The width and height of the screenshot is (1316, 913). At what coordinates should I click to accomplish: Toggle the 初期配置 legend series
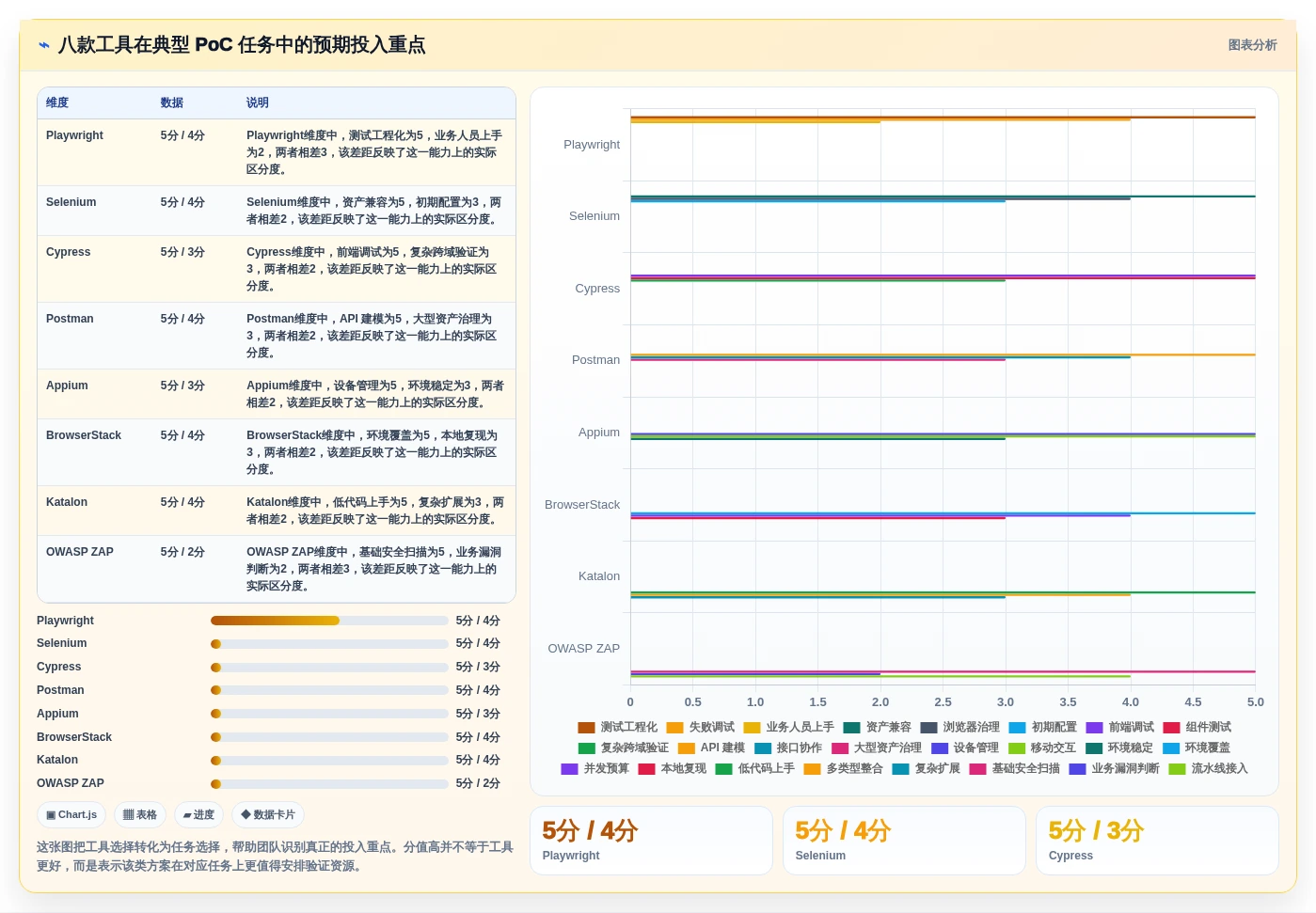pos(1042,727)
